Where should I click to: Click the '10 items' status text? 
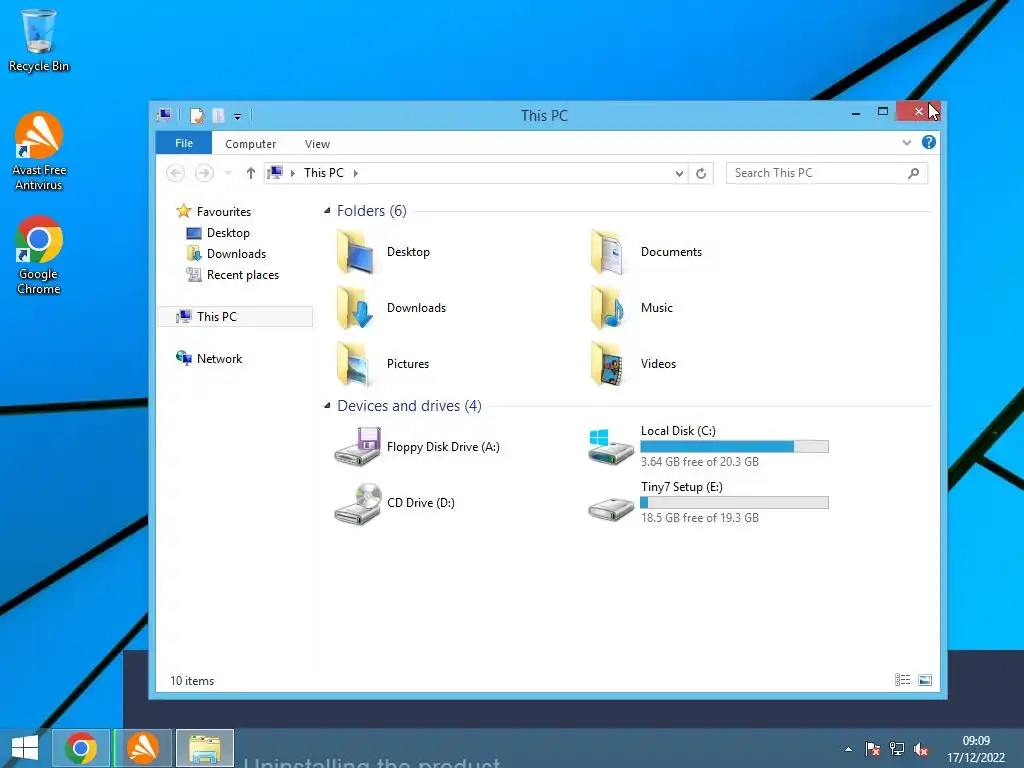pos(192,680)
